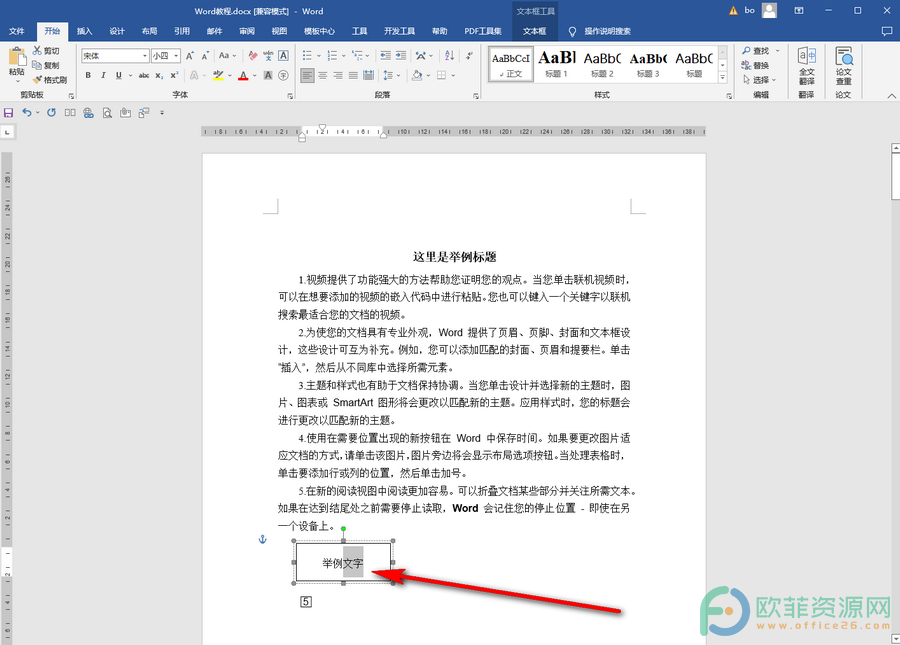Copy selection using 复制 button
The height and width of the screenshot is (645, 900).
coord(46,65)
